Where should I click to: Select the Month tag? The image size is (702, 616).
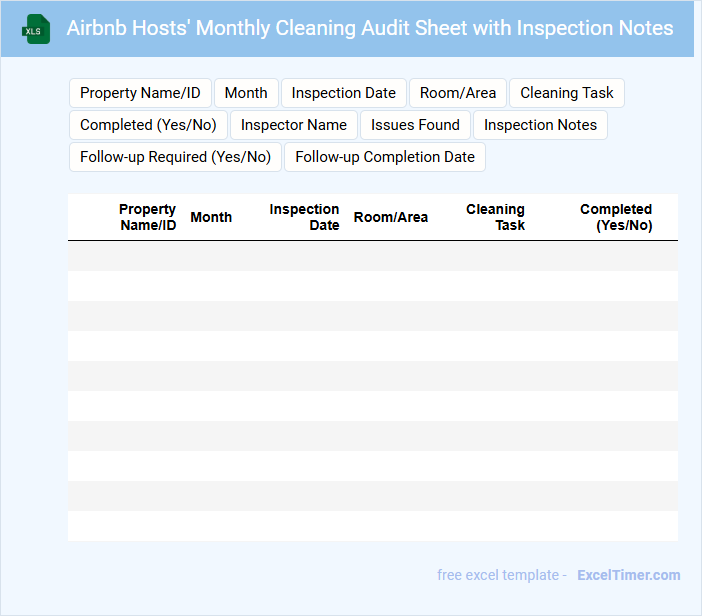(x=246, y=93)
